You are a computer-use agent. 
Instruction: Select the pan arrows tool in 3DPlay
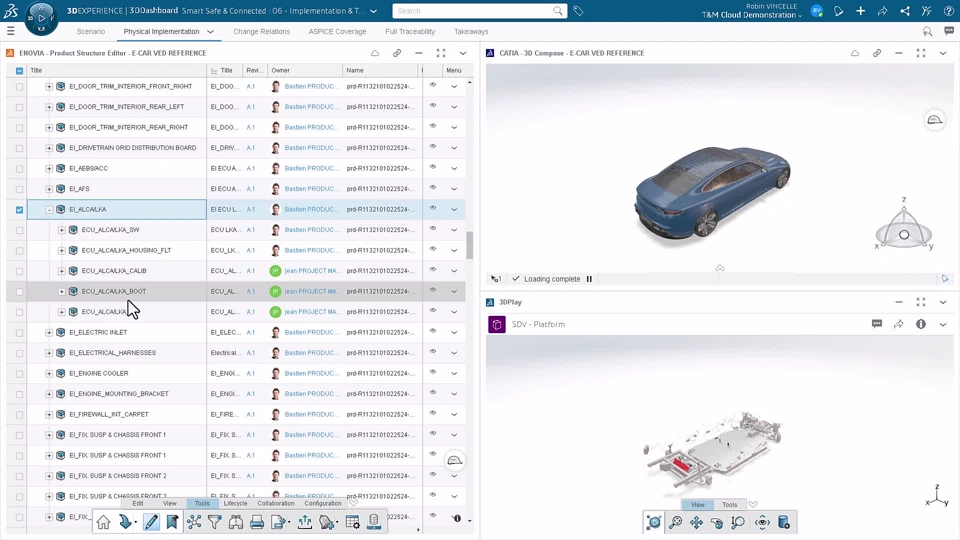[x=696, y=522]
